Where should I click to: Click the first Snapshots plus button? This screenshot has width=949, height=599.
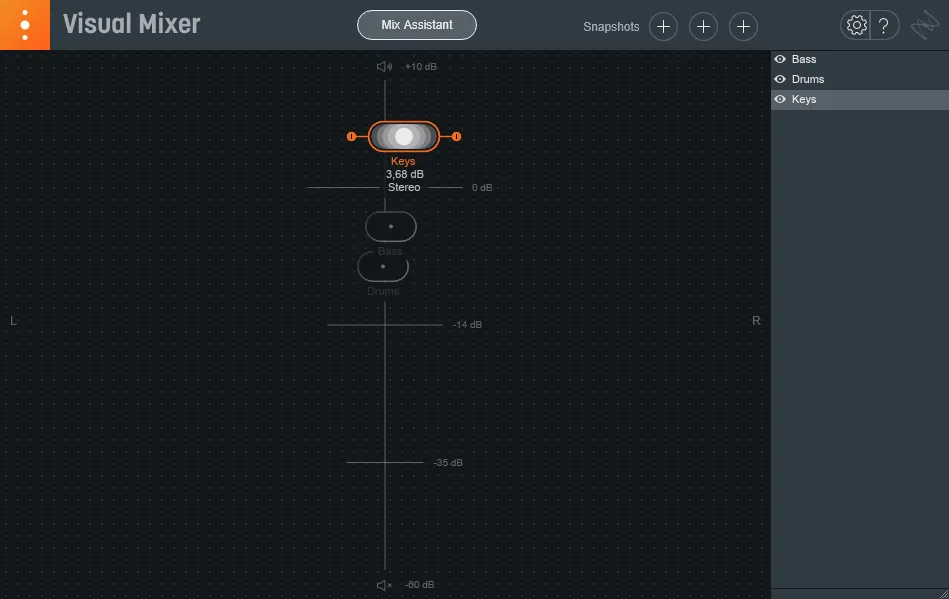pos(663,26)
